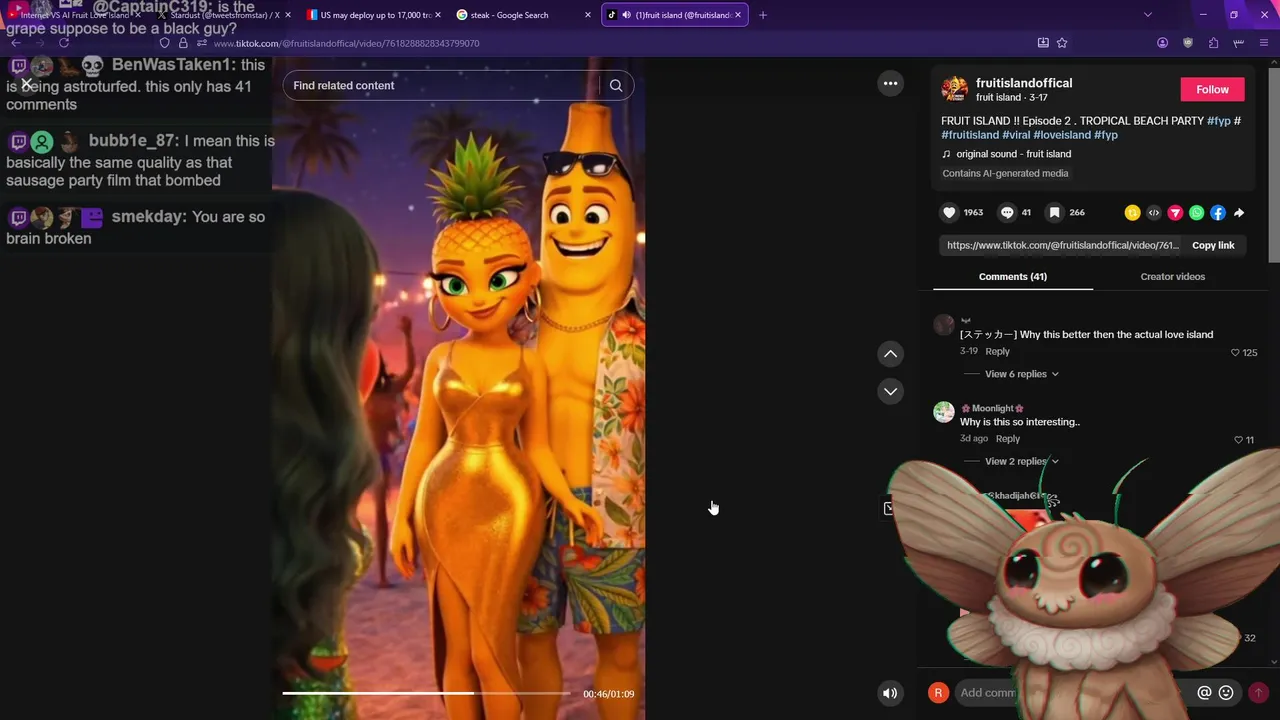Go to the previous video
Screen dimensions: 1280x720
[x=890, y=354]
